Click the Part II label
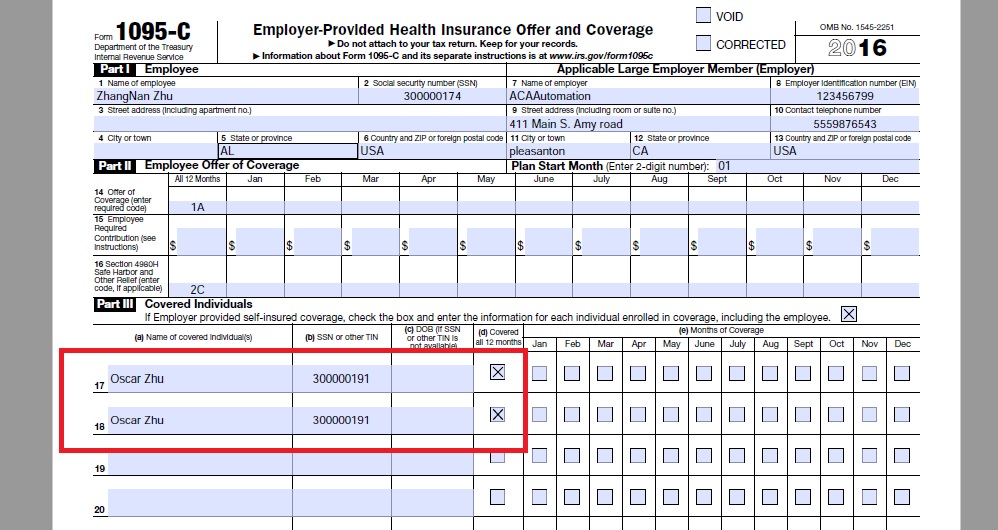The width and height of the screenshot is (998, 530). click(115, 166)
